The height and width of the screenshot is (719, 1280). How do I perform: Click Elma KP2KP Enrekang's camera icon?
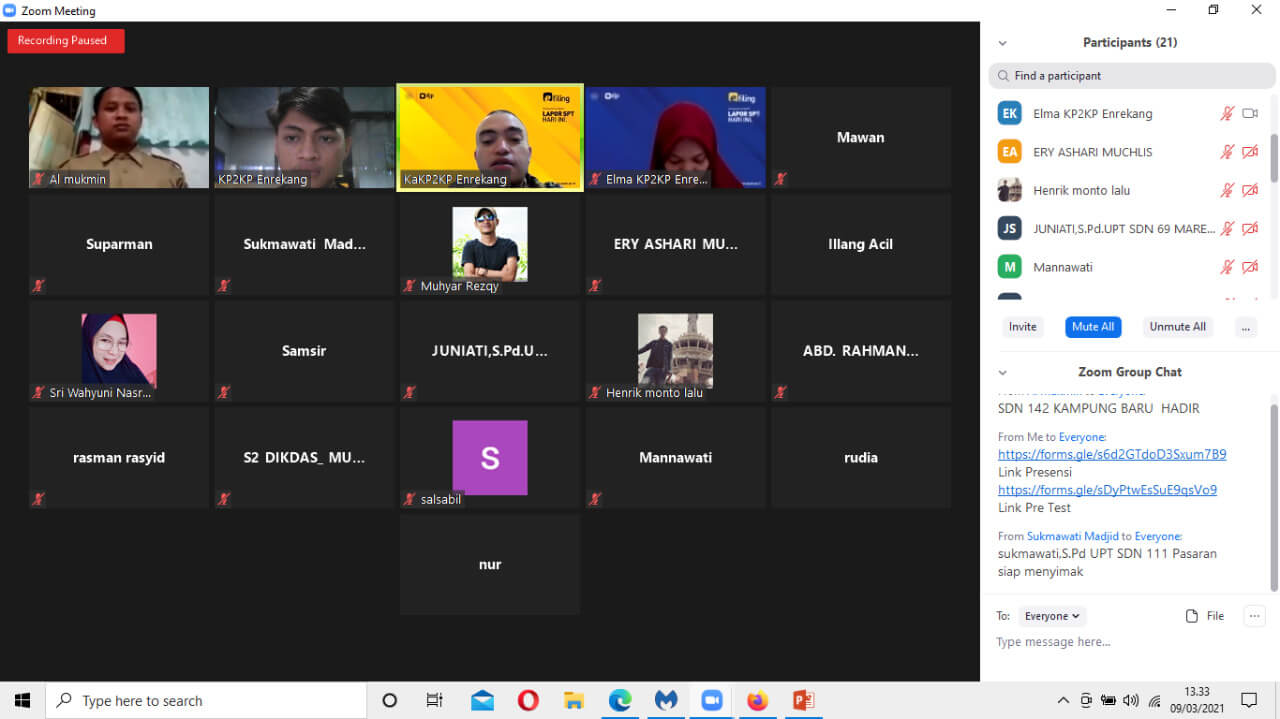1249,114
